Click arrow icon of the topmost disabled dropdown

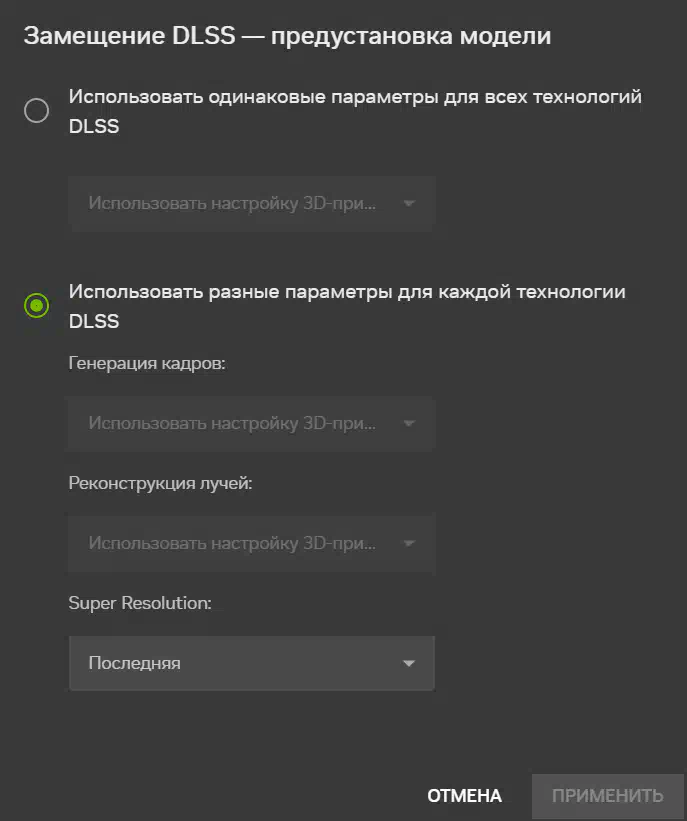(x=409, y=203)
